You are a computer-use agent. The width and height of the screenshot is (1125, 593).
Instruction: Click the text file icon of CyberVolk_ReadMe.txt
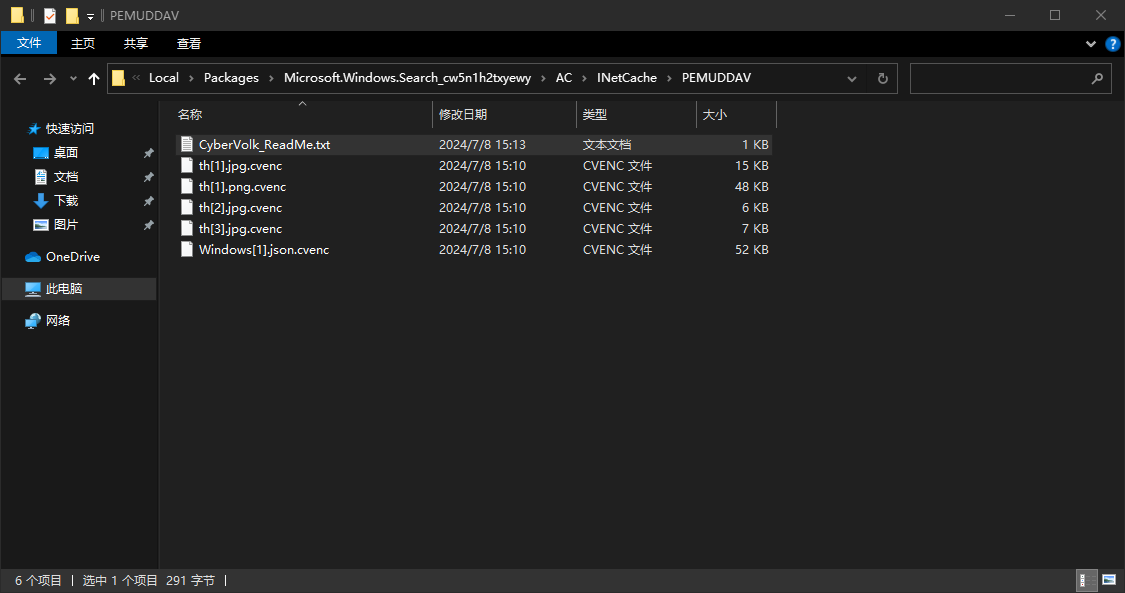coord(187,144)
